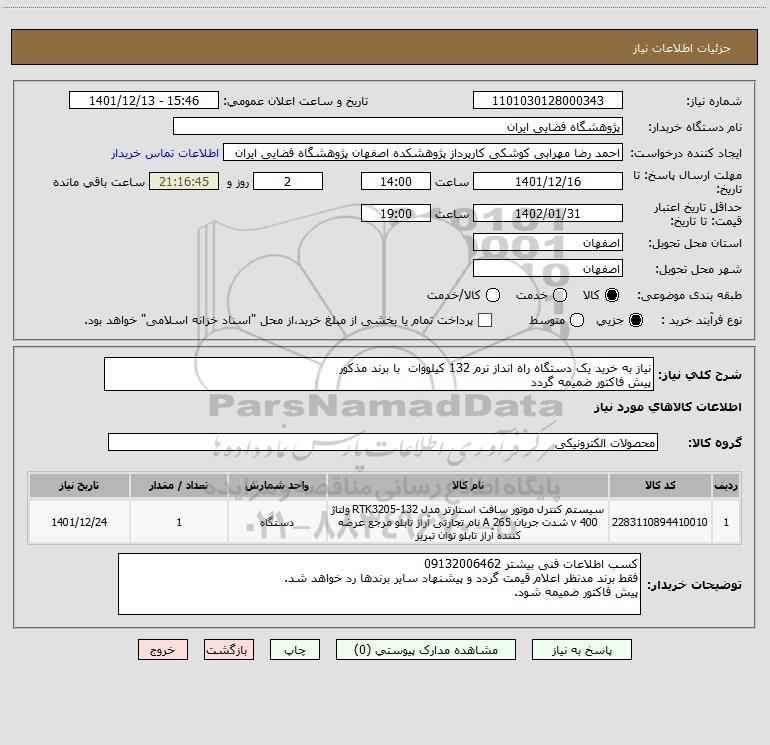The image size is (770, 745).
Task: Click the requester field احمد رضا مهرابی کوشکی
Action: pyautogui.click(x=423, y=153)
